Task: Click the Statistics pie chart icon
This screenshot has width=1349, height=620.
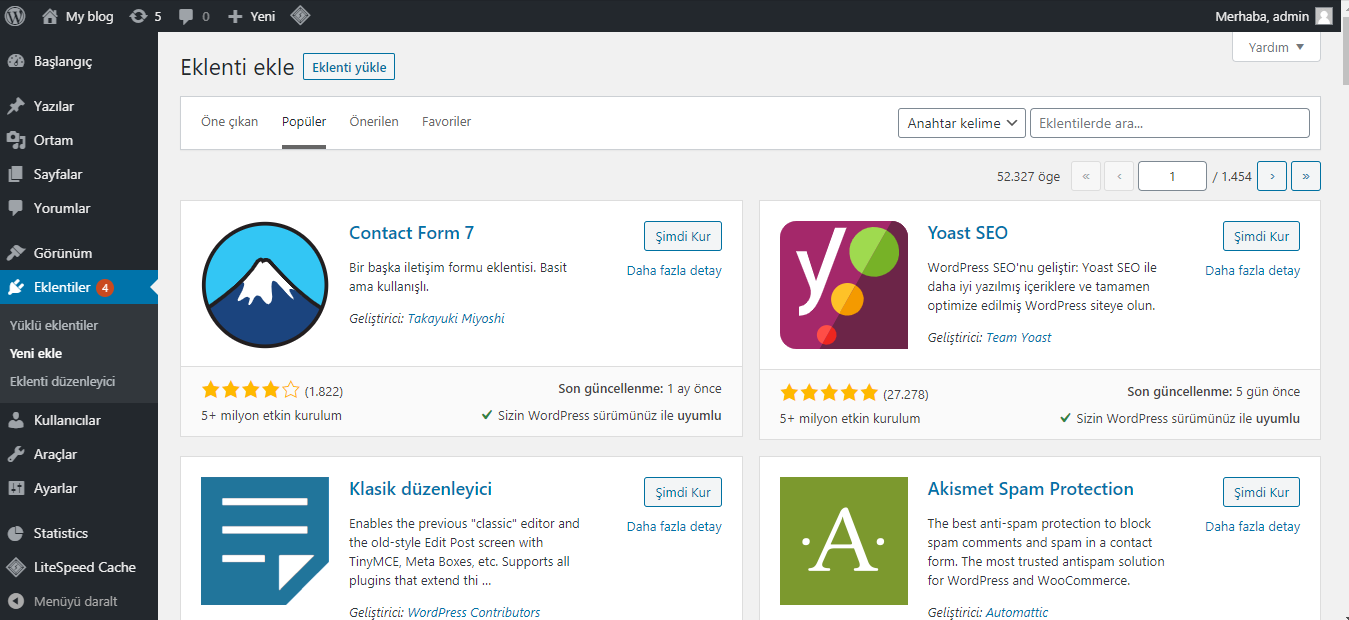Action: (16, 533)
